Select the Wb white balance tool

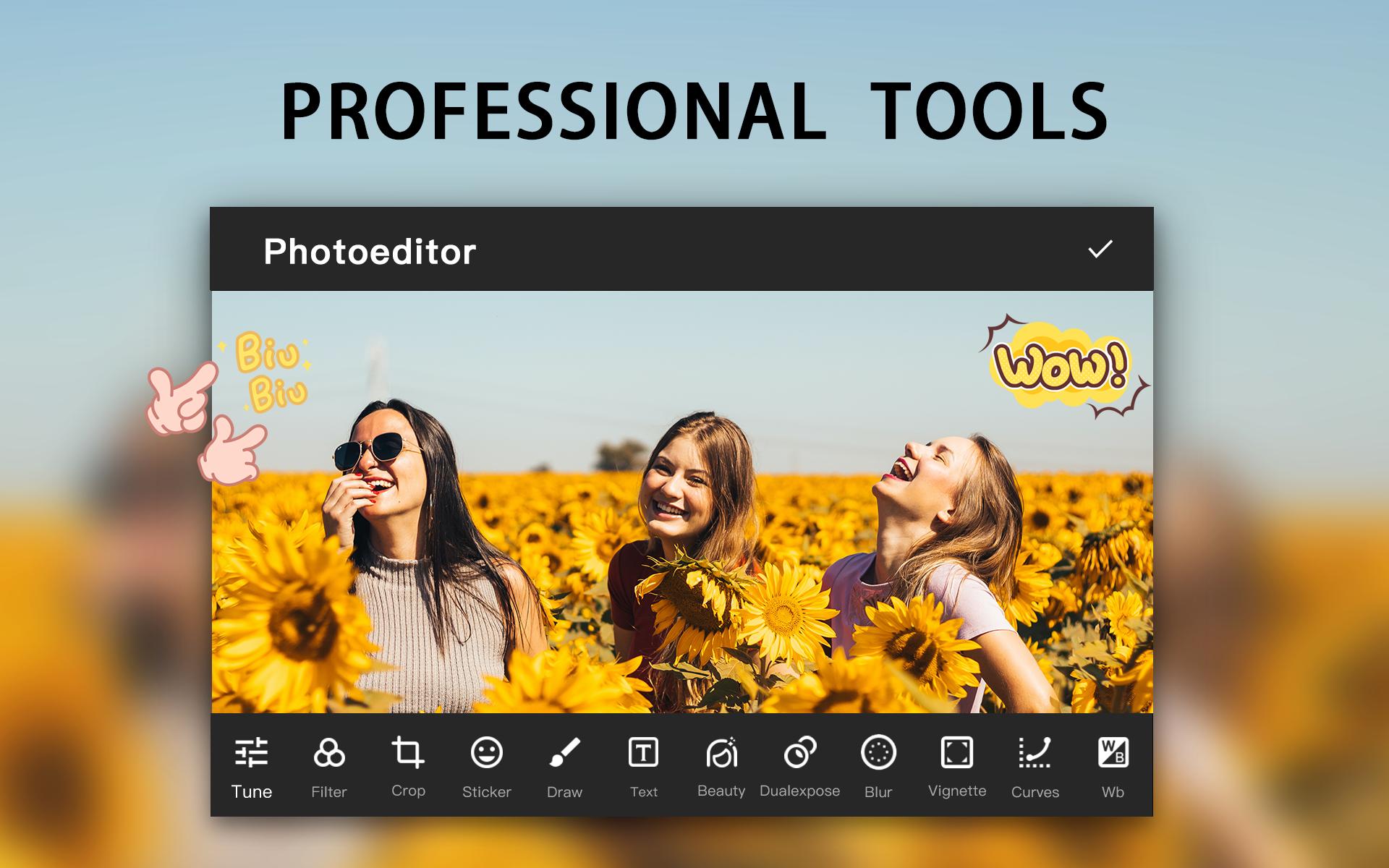pos(1113,767)
